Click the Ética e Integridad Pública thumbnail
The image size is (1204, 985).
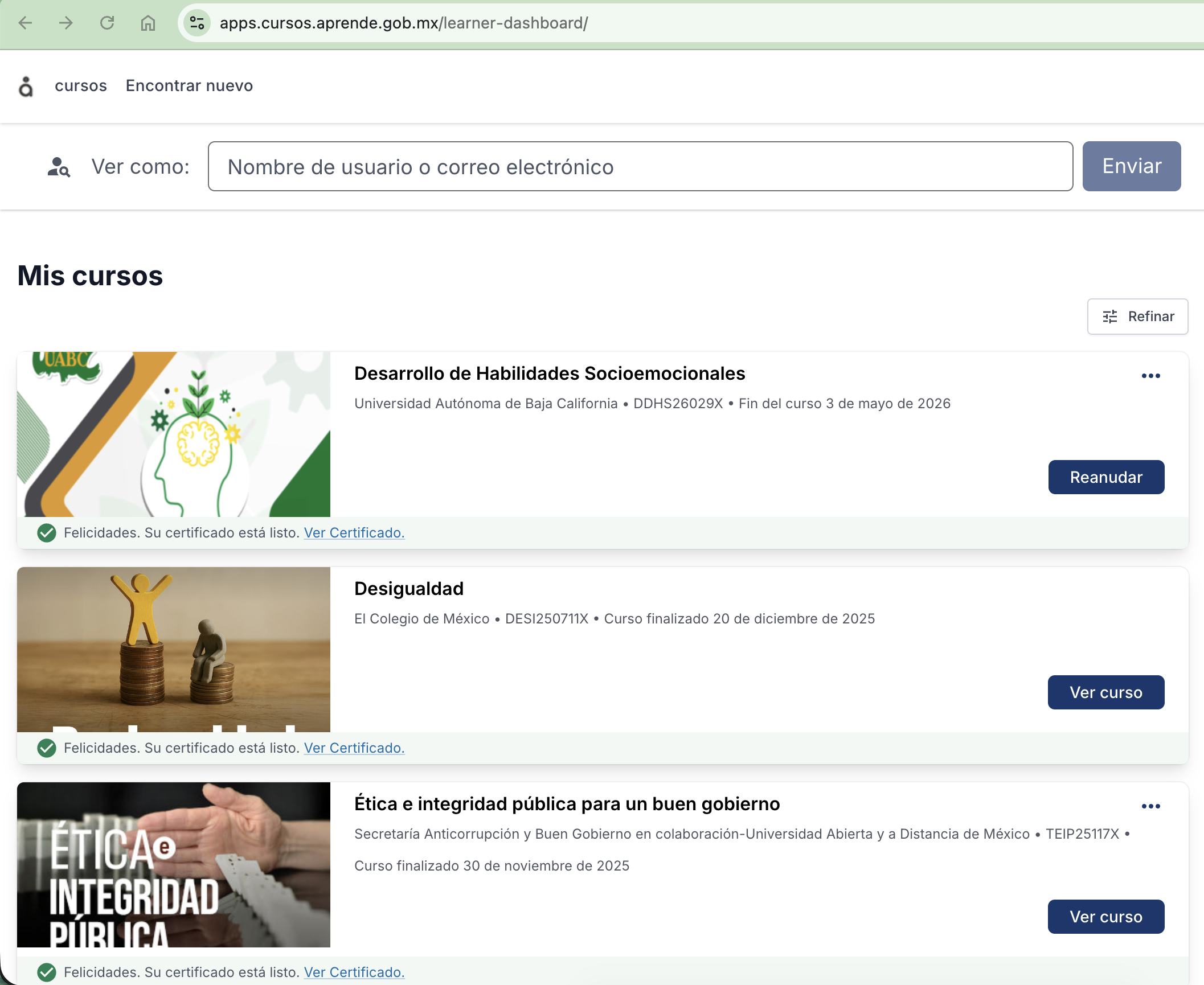coord(174,864)
